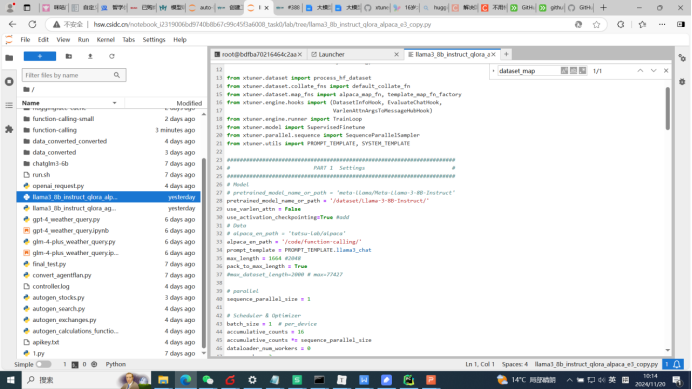Click the code editor vertical scrollbar

[667, 109]
